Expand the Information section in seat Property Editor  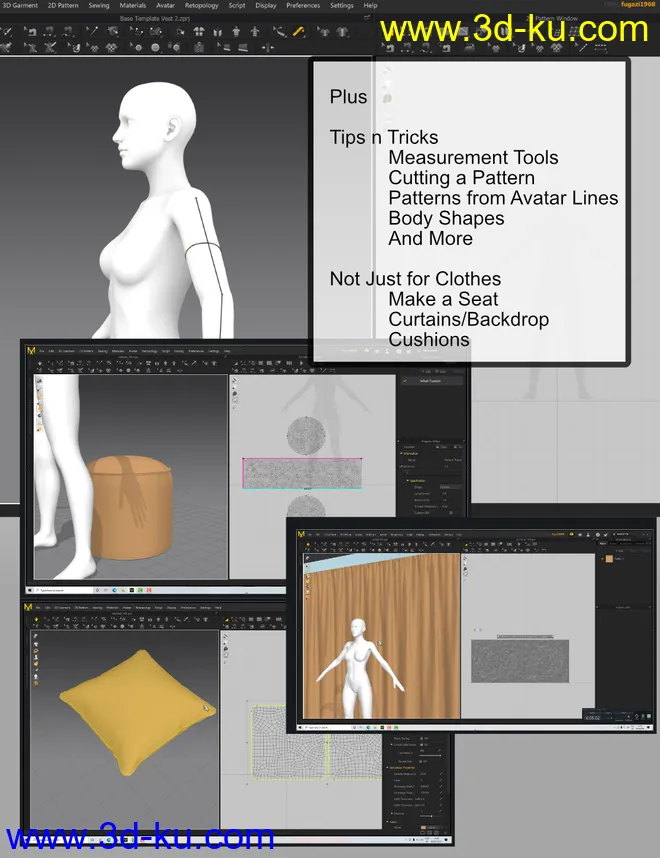402,451
